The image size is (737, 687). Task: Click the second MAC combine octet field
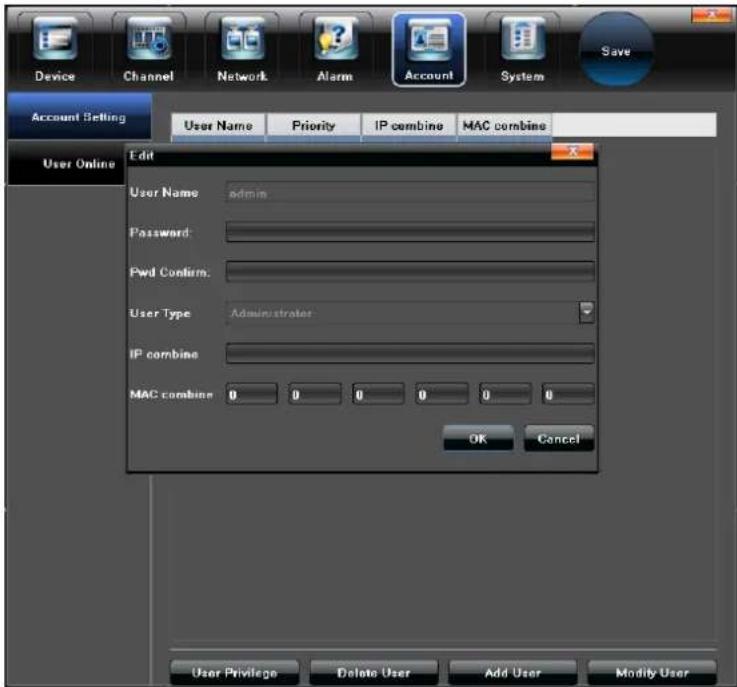pos(315,394)
